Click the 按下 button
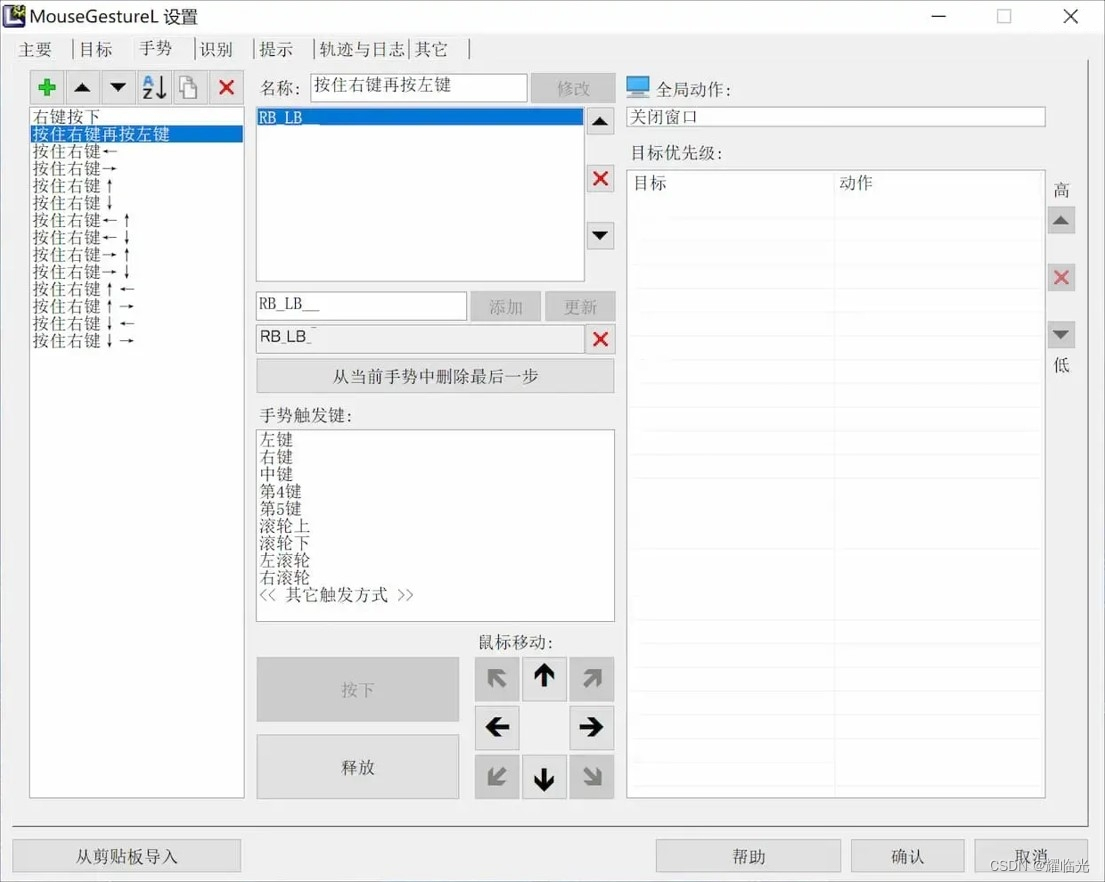1105x882 pixels. [358, 690]
